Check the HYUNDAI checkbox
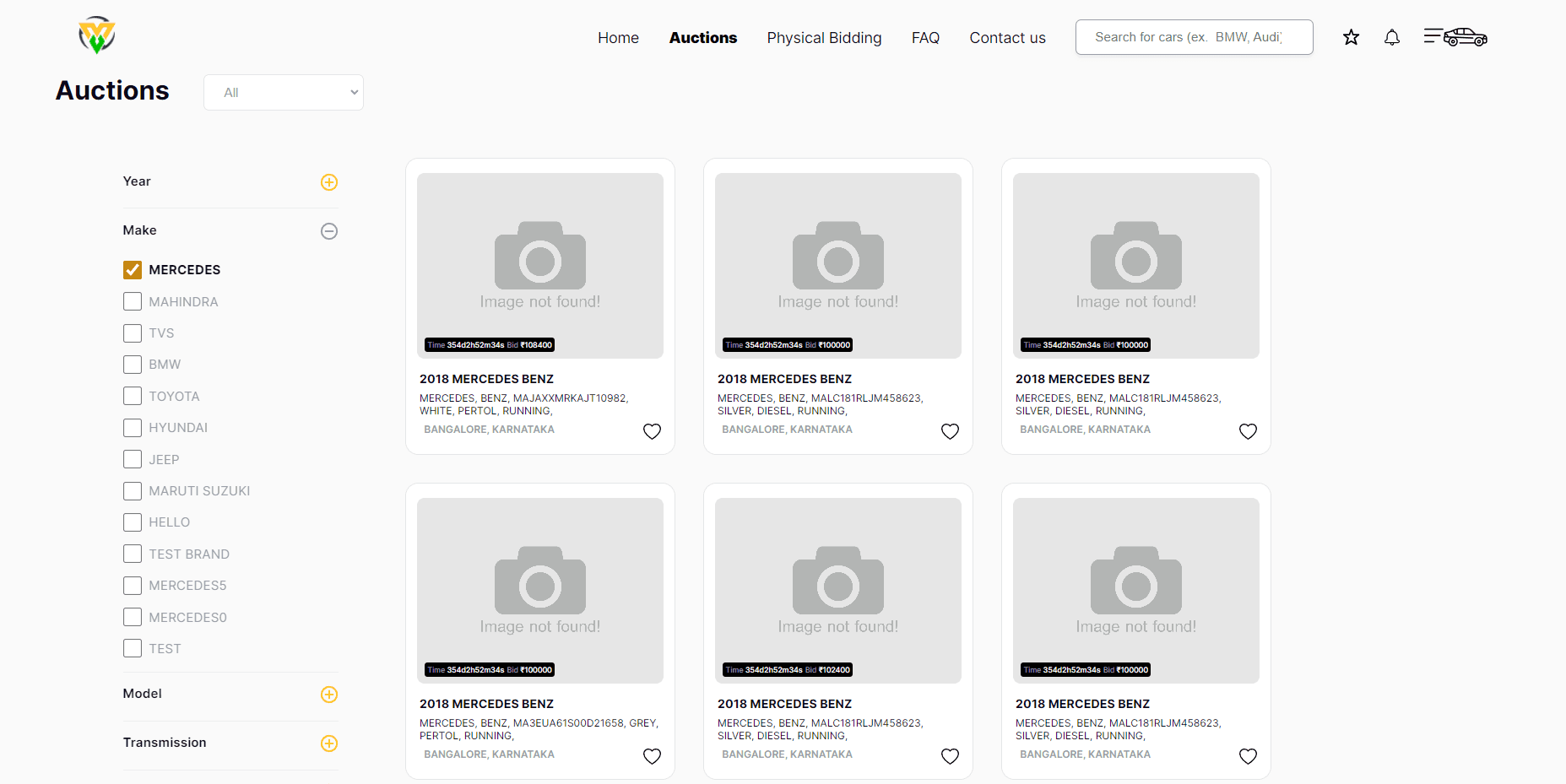 point(133,428)
